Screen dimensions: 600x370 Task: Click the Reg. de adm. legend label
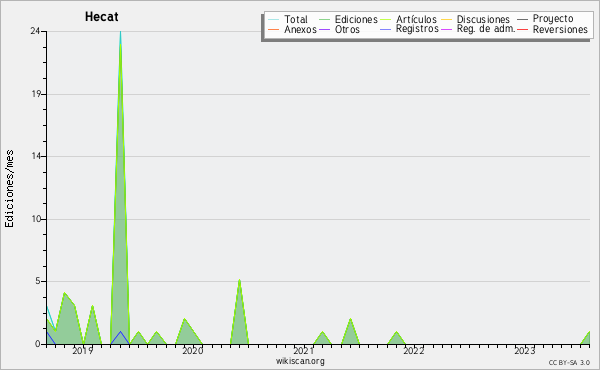486,29
